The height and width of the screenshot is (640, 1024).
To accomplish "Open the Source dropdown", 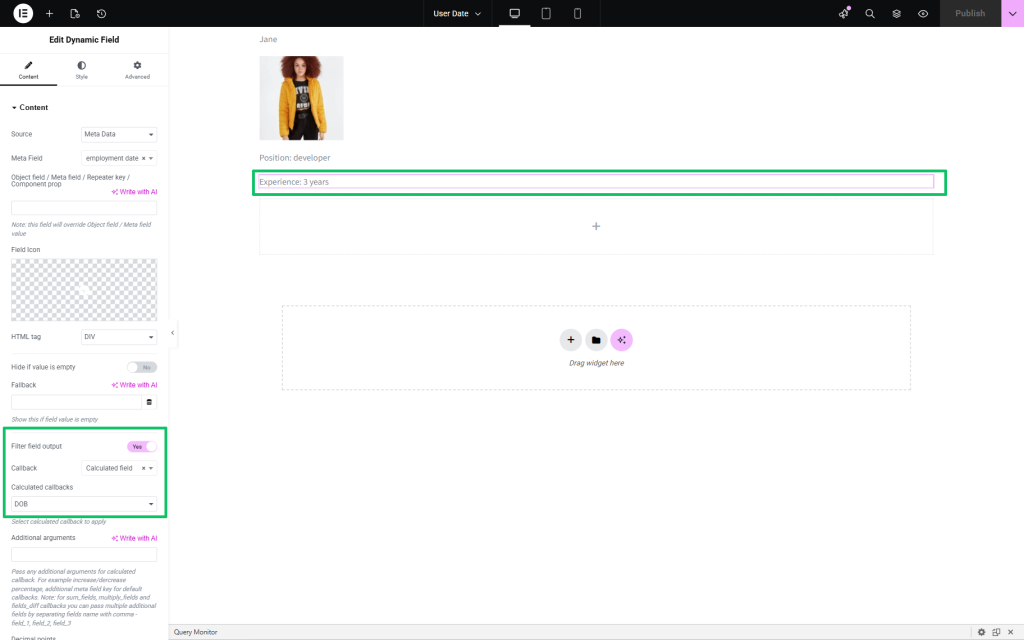I will coord(119,134).
